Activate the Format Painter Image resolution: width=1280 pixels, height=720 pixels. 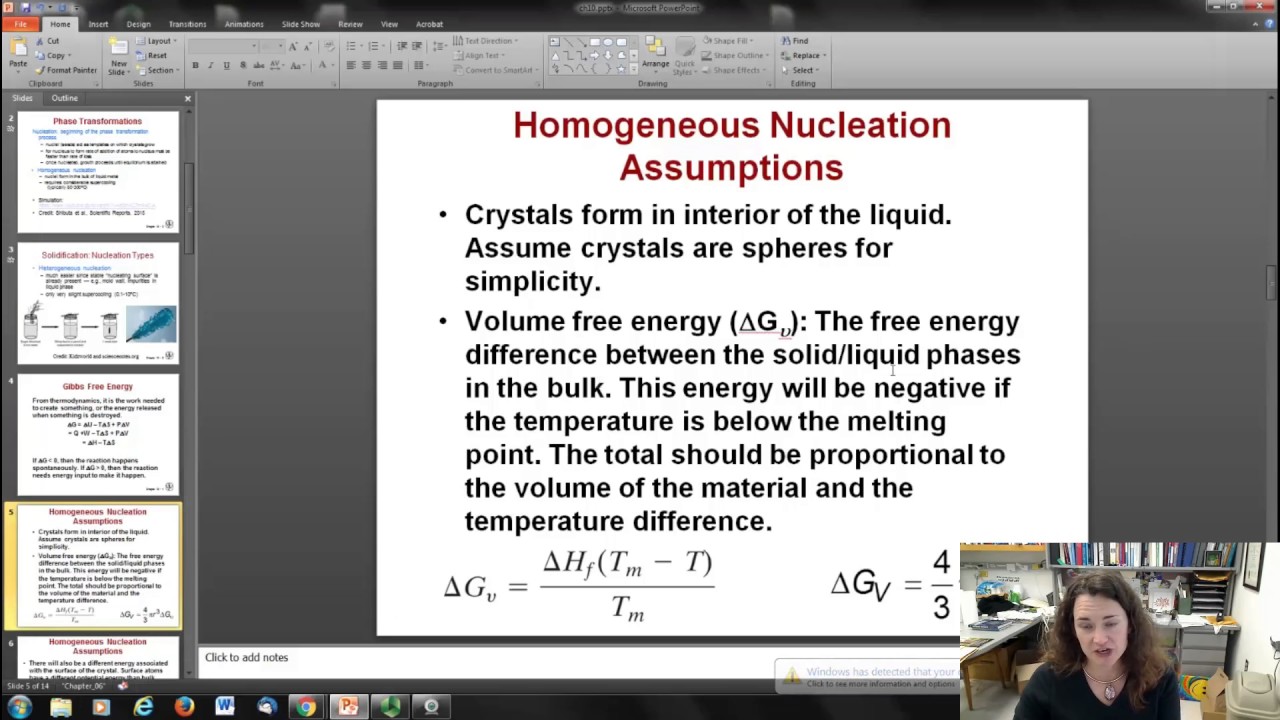click(x=66, y=70)
